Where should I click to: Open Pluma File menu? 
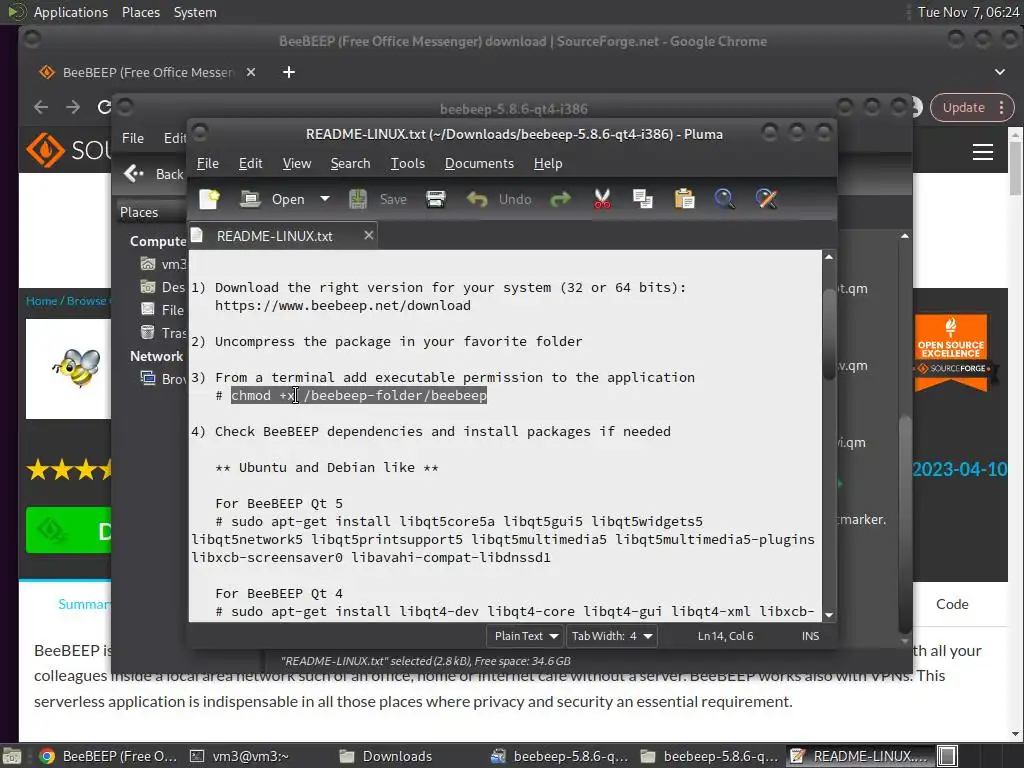208,163
